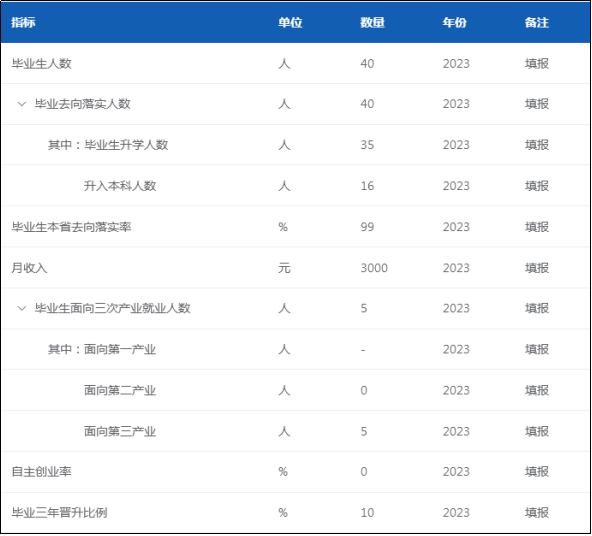Select the 自主创业率 row label
Image resolution: width=592 pixels, height=536 pixels.
click(x=42, y=472)
